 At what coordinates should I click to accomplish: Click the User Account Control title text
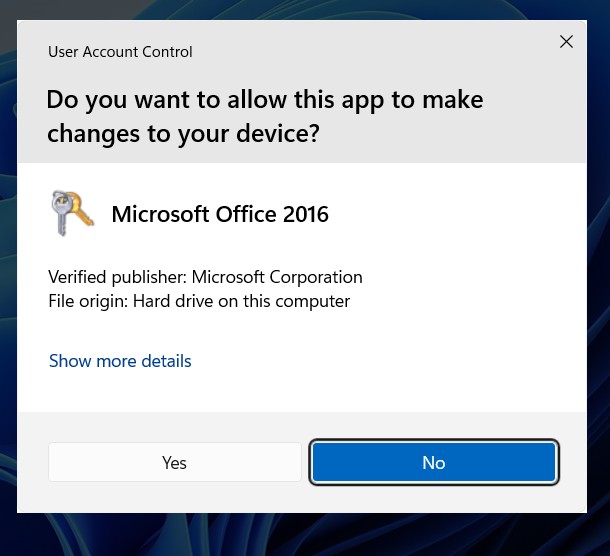pos(120,52)
